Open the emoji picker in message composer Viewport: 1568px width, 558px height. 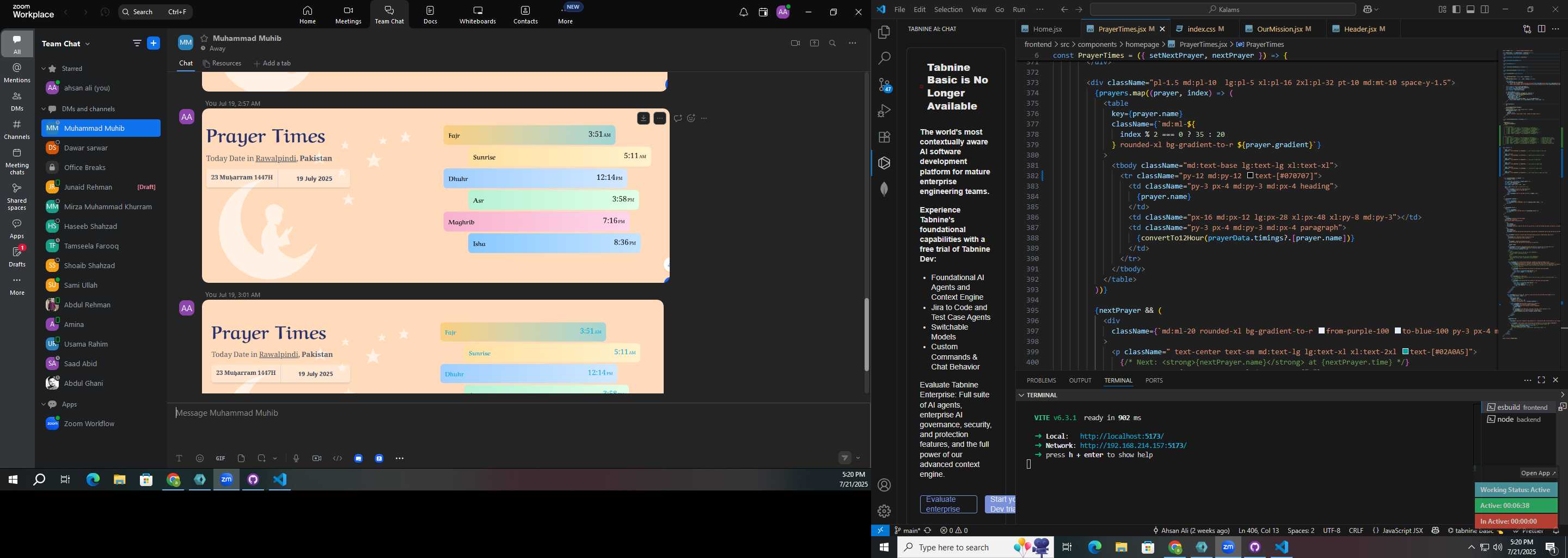click(x=200, y=458)
